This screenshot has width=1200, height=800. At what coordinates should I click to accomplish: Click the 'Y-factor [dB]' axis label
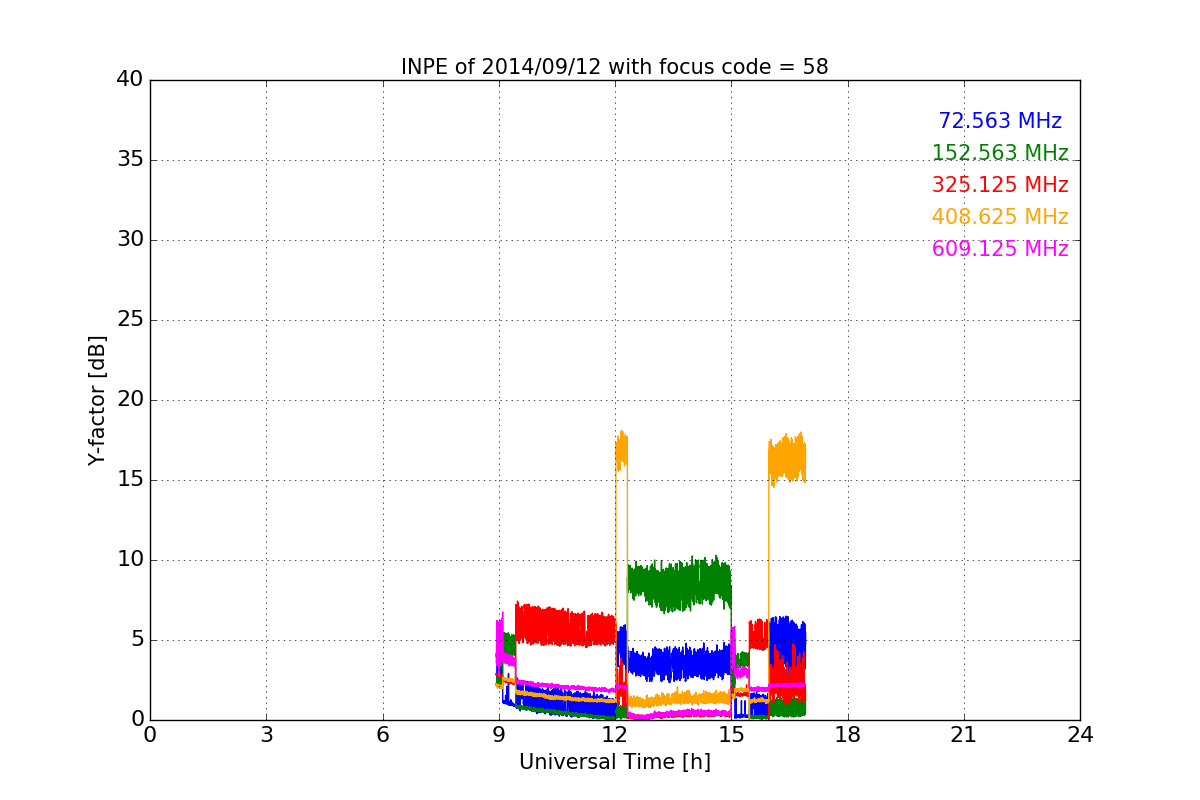pyautogui.click(x=97, y=400)
